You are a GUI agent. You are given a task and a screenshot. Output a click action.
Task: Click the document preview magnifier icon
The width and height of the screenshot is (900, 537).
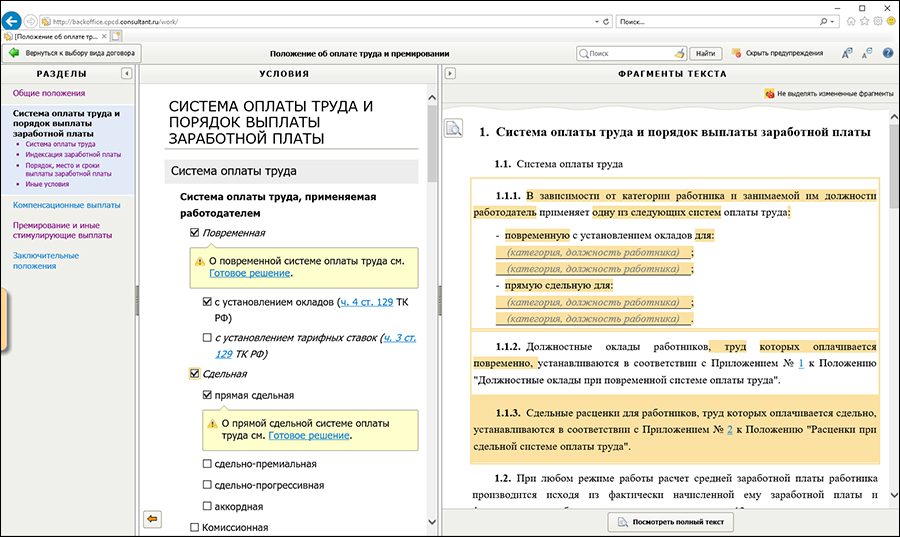tap(454, 128)
